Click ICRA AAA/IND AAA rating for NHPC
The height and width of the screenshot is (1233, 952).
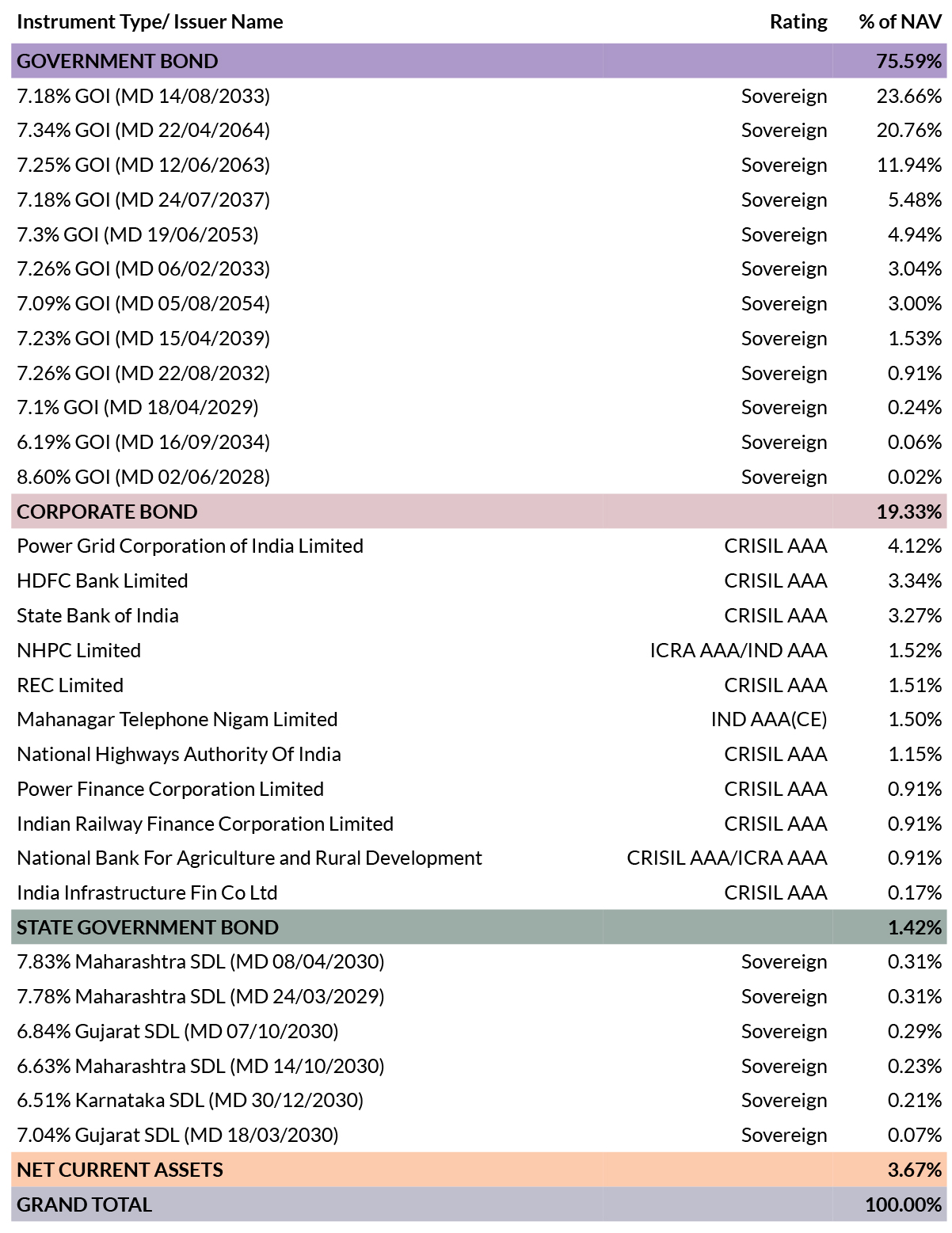click(738, 651)
